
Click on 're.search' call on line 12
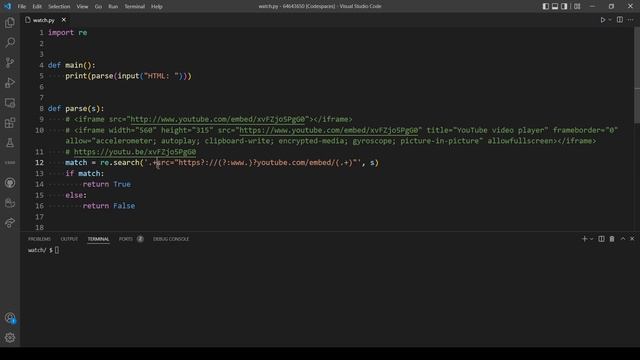[x=120, y=162]
